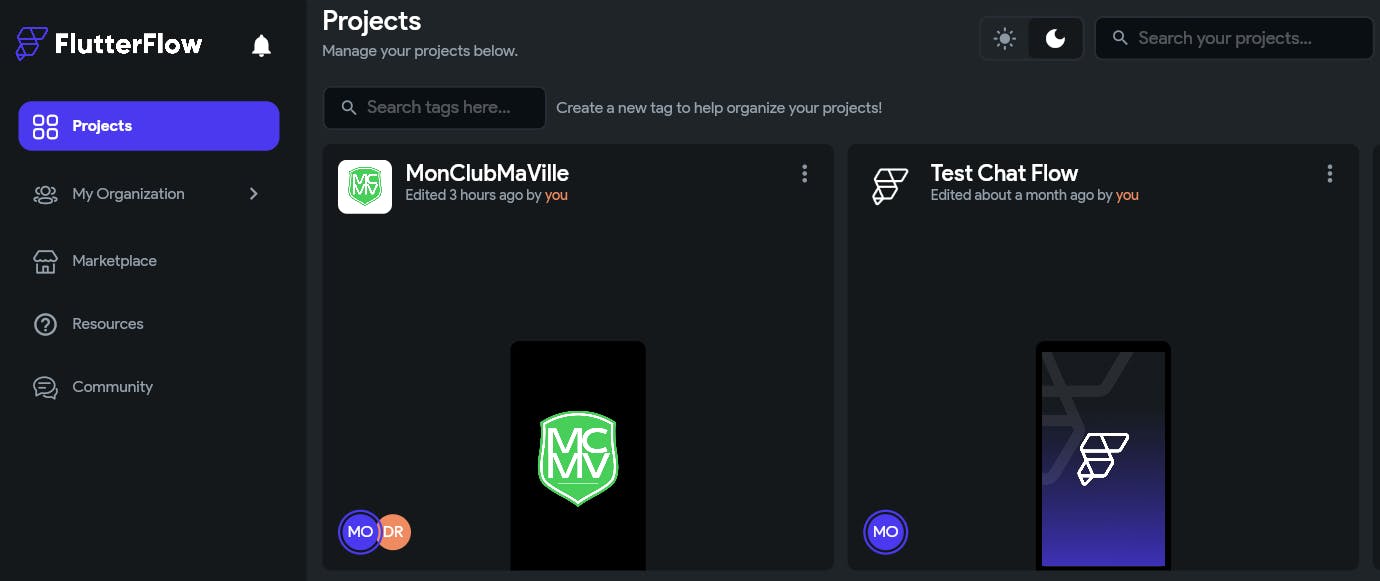Switch to light mode with the sun toggle
Viewport: 1380px width, 581px height.
tap(1004, 38)
